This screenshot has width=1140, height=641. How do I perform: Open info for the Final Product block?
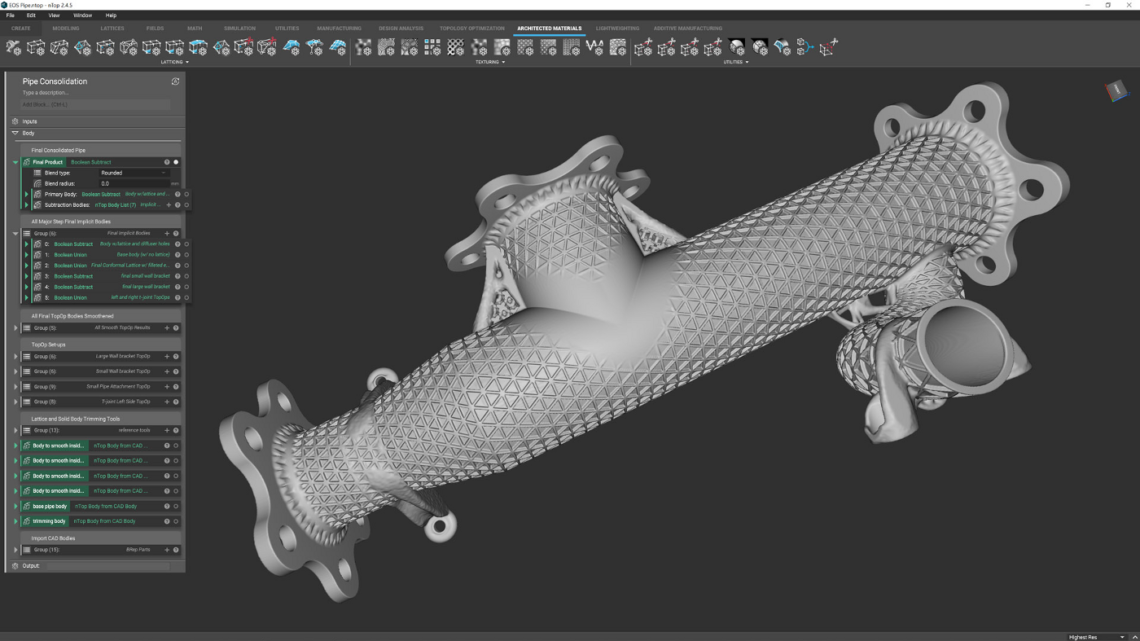[167, 162]
